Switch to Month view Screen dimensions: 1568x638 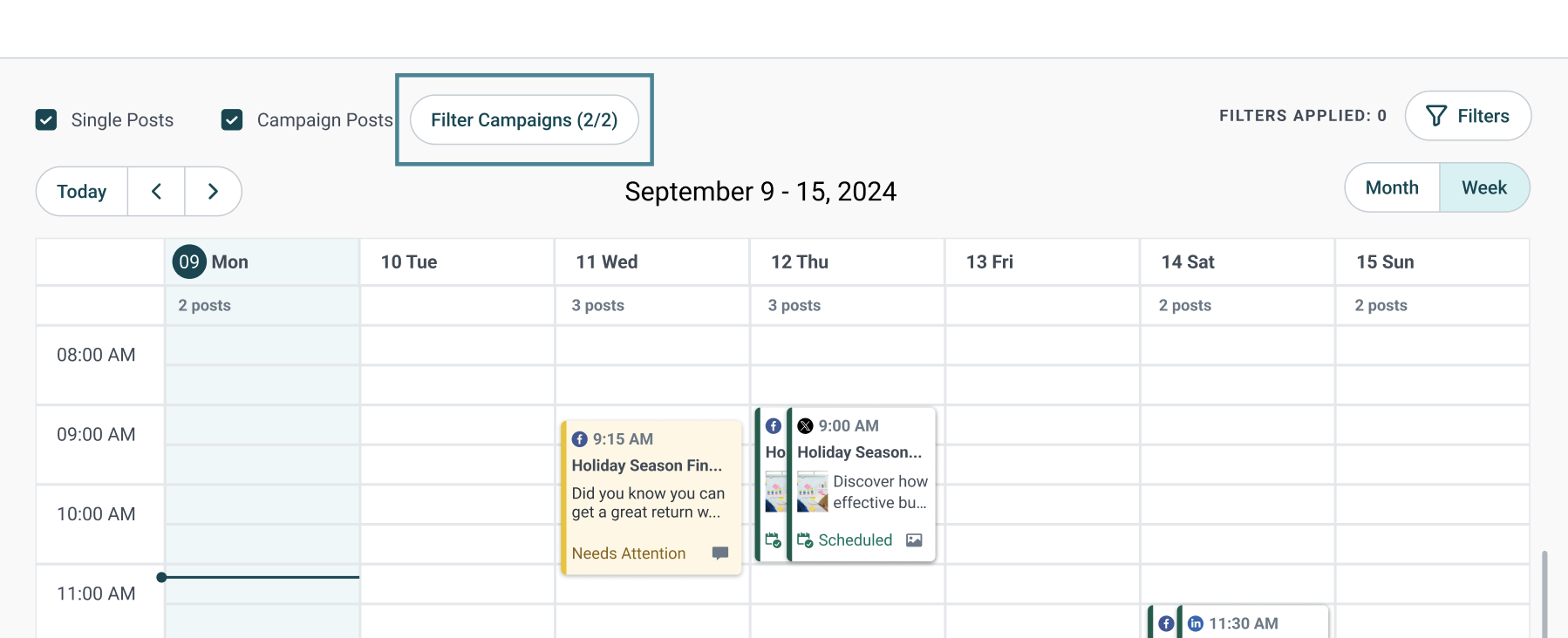coord(1392,187)
